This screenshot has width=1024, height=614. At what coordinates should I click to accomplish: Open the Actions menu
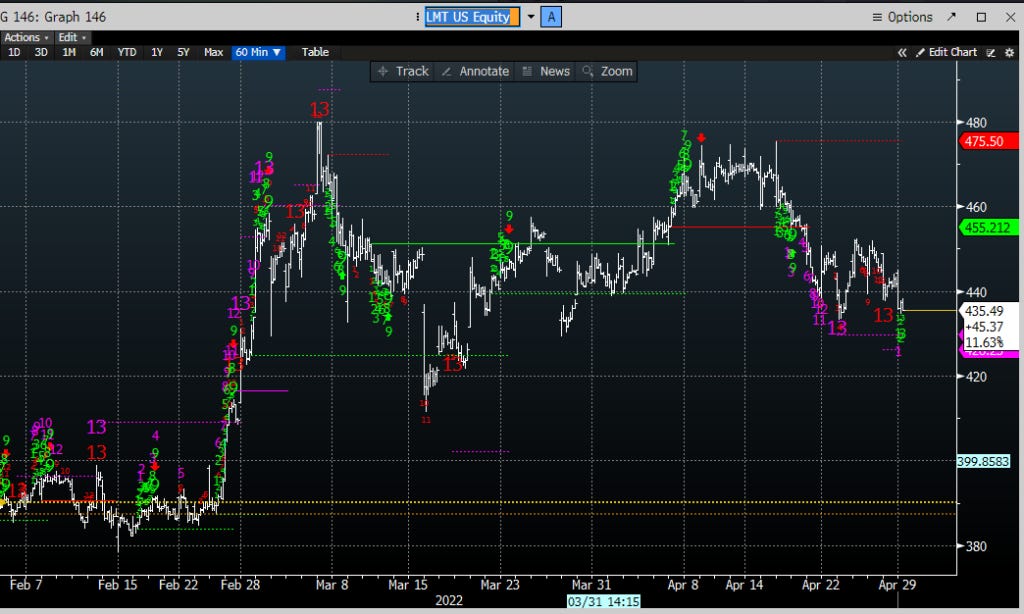(x=25, y=37)
